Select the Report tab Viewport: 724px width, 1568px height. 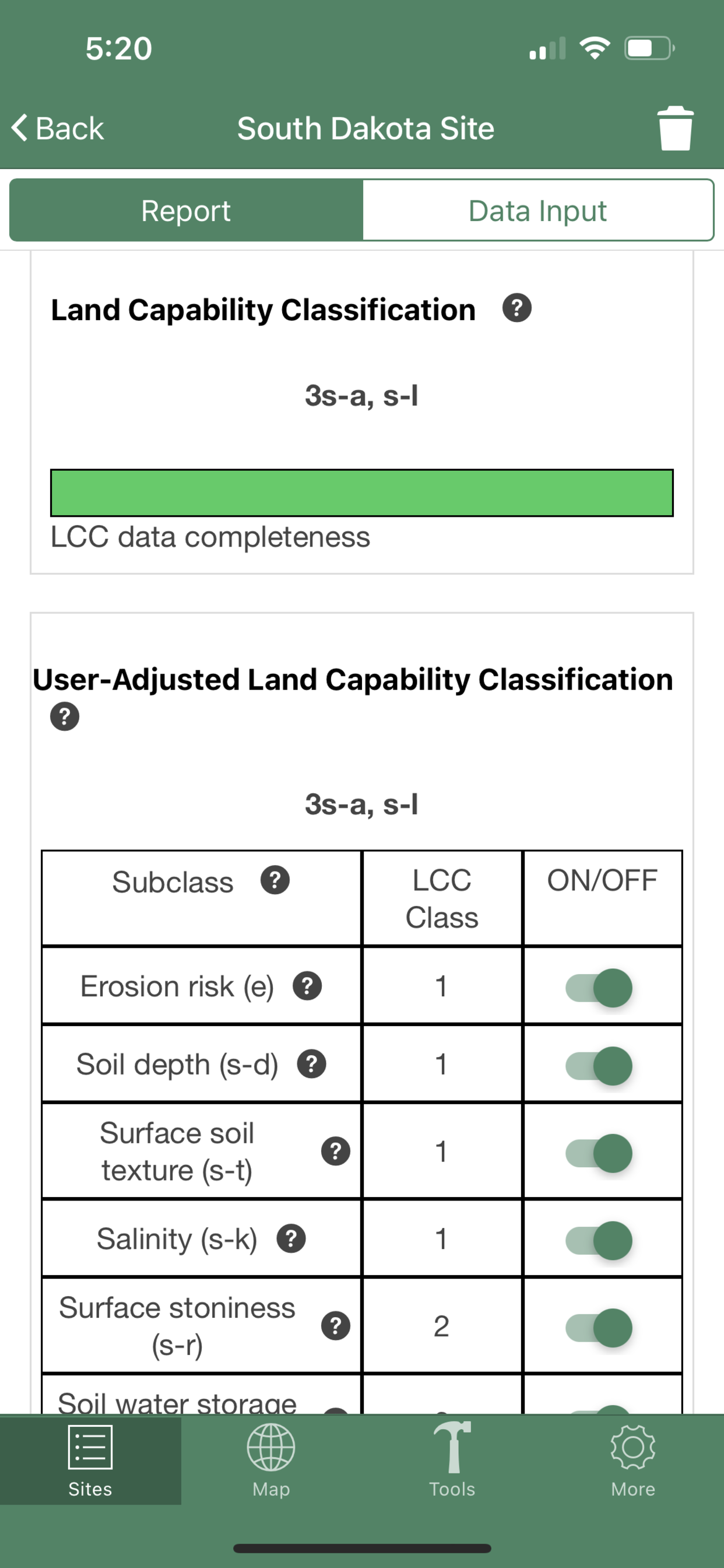pos(186,211)
